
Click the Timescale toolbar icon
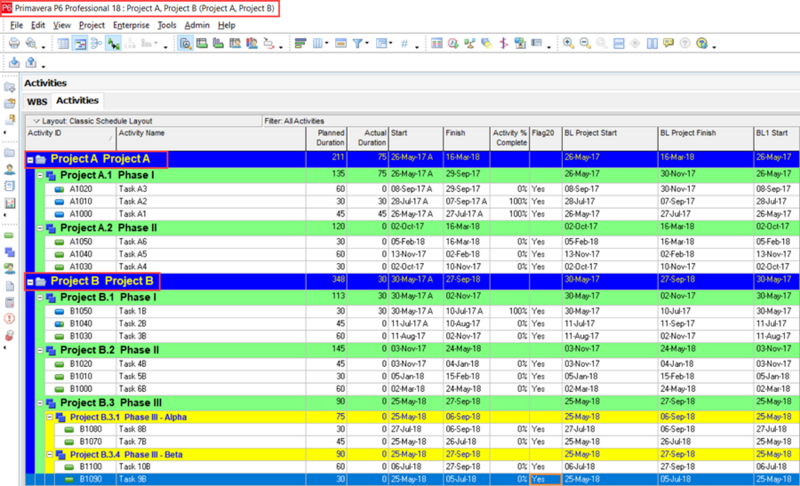pyautogui.click(x=341, y=44)
